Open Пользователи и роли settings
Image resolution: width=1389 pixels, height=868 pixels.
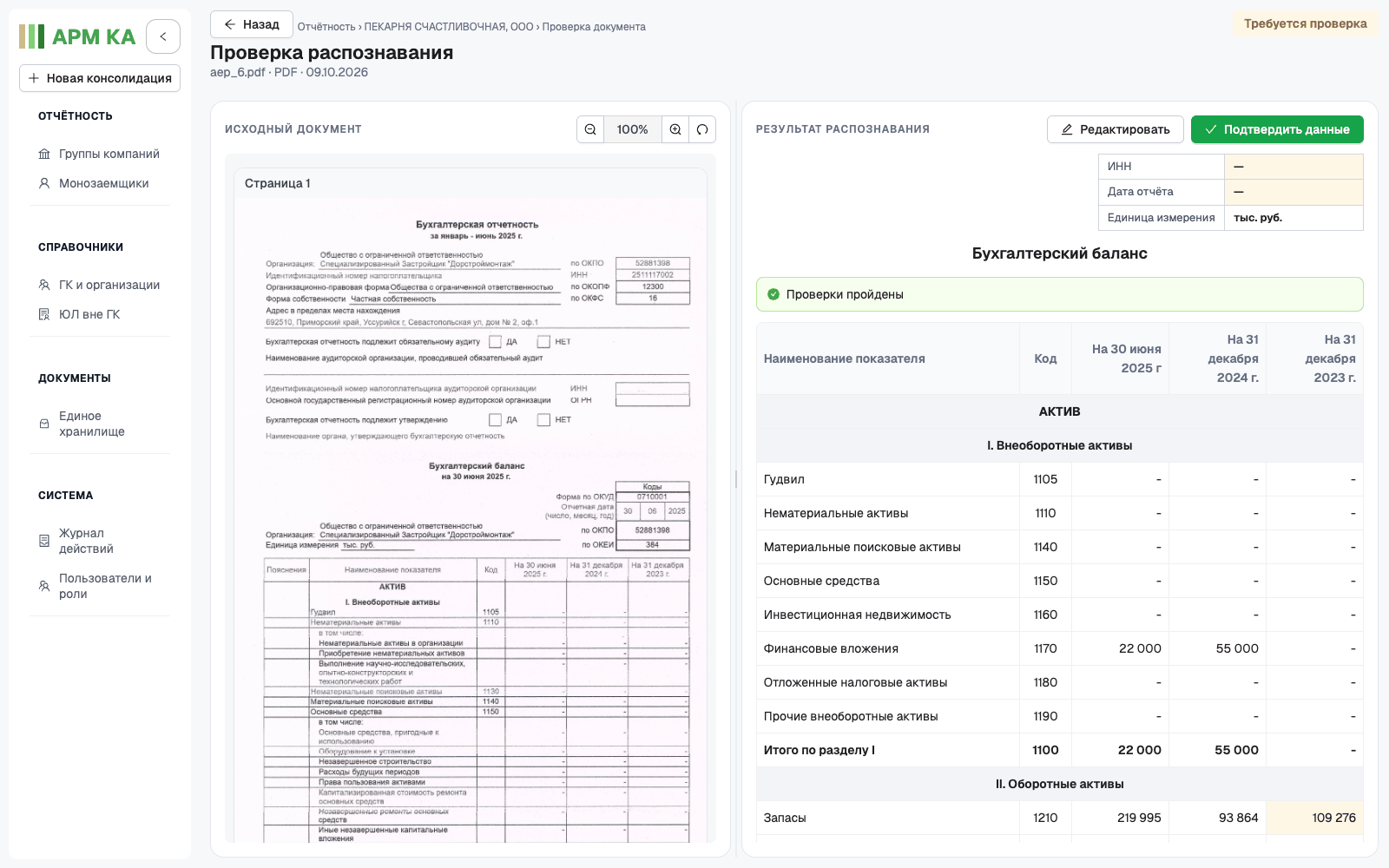100,586
